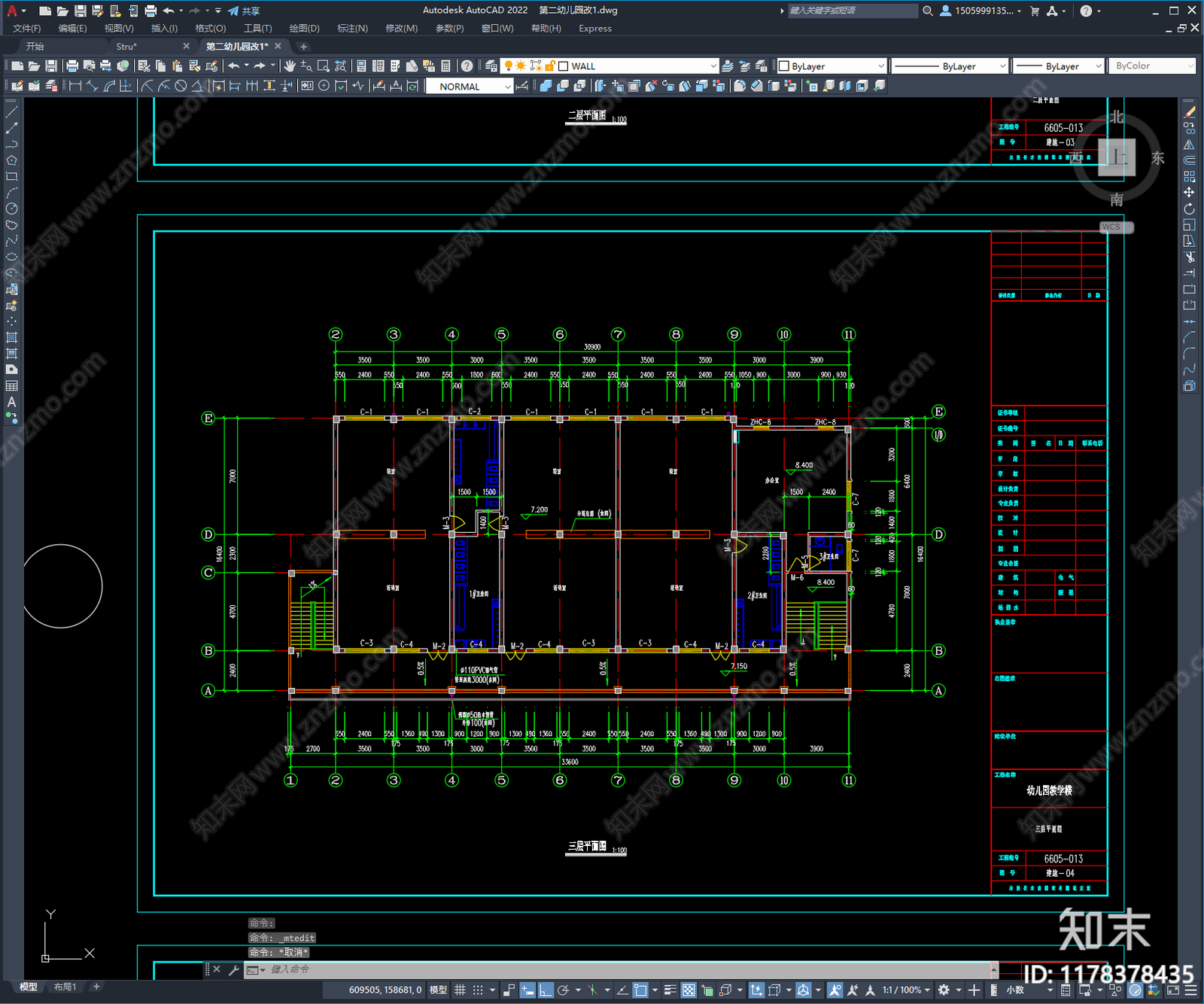This screenshot has width=1204, height=1004.
Task: Close the 第二幼儿园改1* drawing tab
Action: pyautogui.click(x=278, y=47)
